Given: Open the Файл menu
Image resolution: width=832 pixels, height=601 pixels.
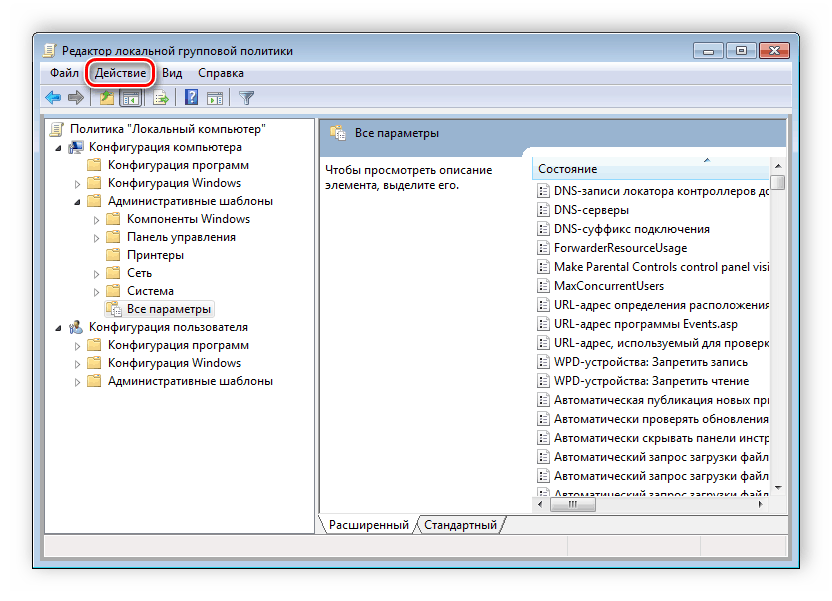Looking at the screenshot, I should click(x=64, y=73).
